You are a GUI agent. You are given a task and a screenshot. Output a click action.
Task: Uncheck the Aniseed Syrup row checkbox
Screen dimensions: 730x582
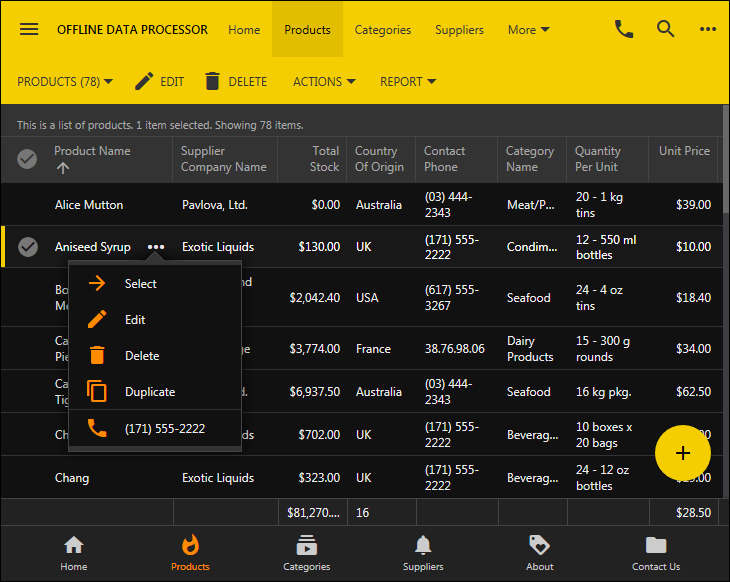(28, 247)
